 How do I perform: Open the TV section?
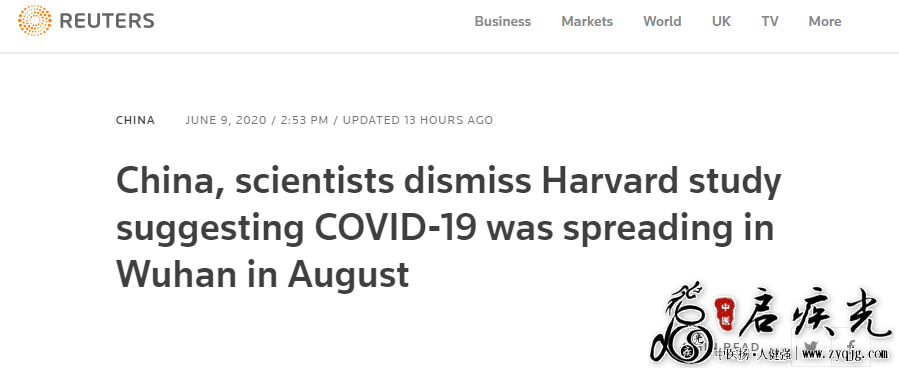tap(770, 21)
